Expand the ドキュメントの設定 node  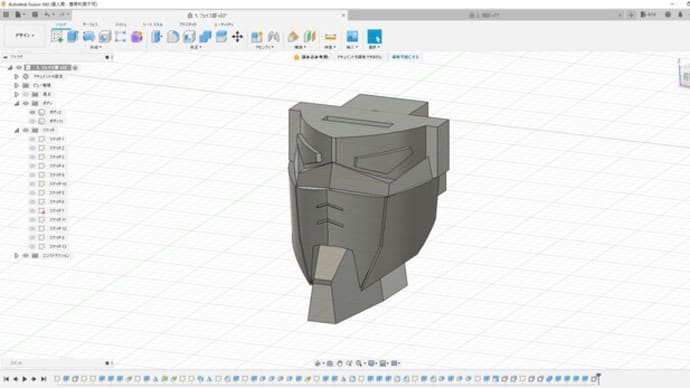click(17, 76)
